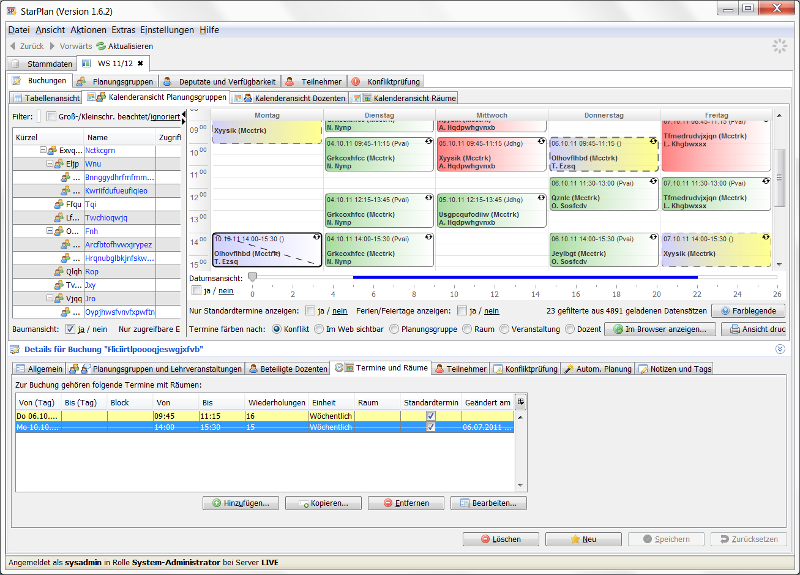Switch to the Konfliktprüfung main tab

pos(387,82)
